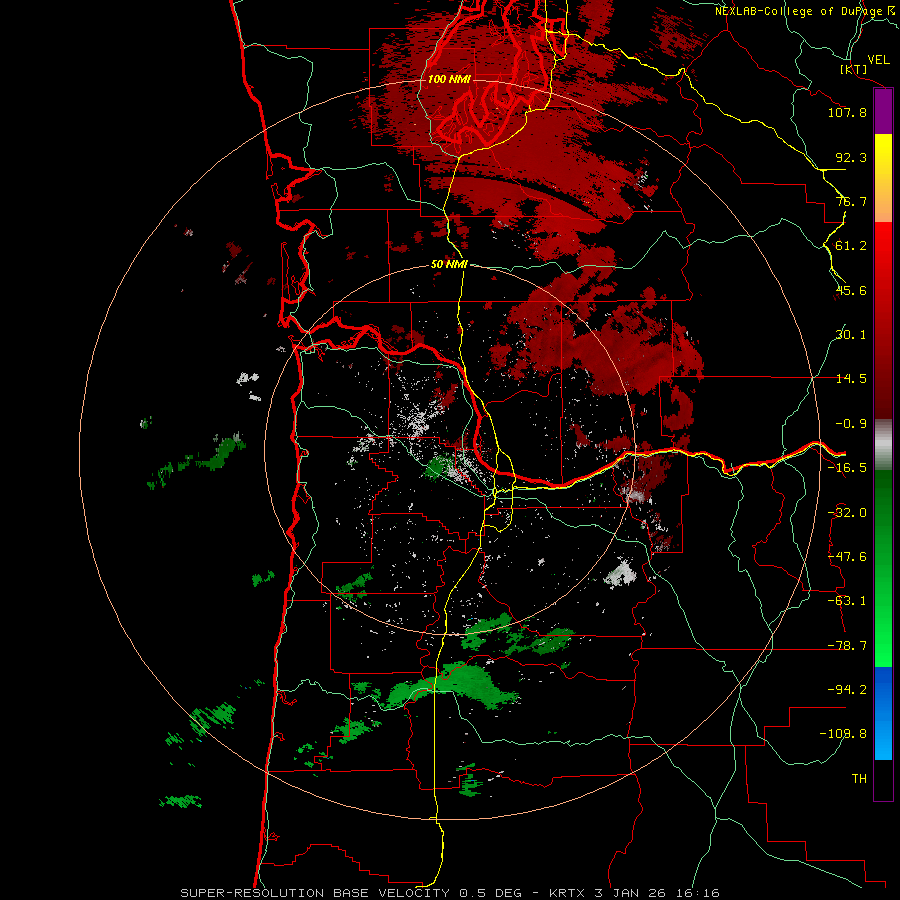Click the -109.8 scale value
The width and height of the screenshot is (900, 900).
[x=843, y=734]
